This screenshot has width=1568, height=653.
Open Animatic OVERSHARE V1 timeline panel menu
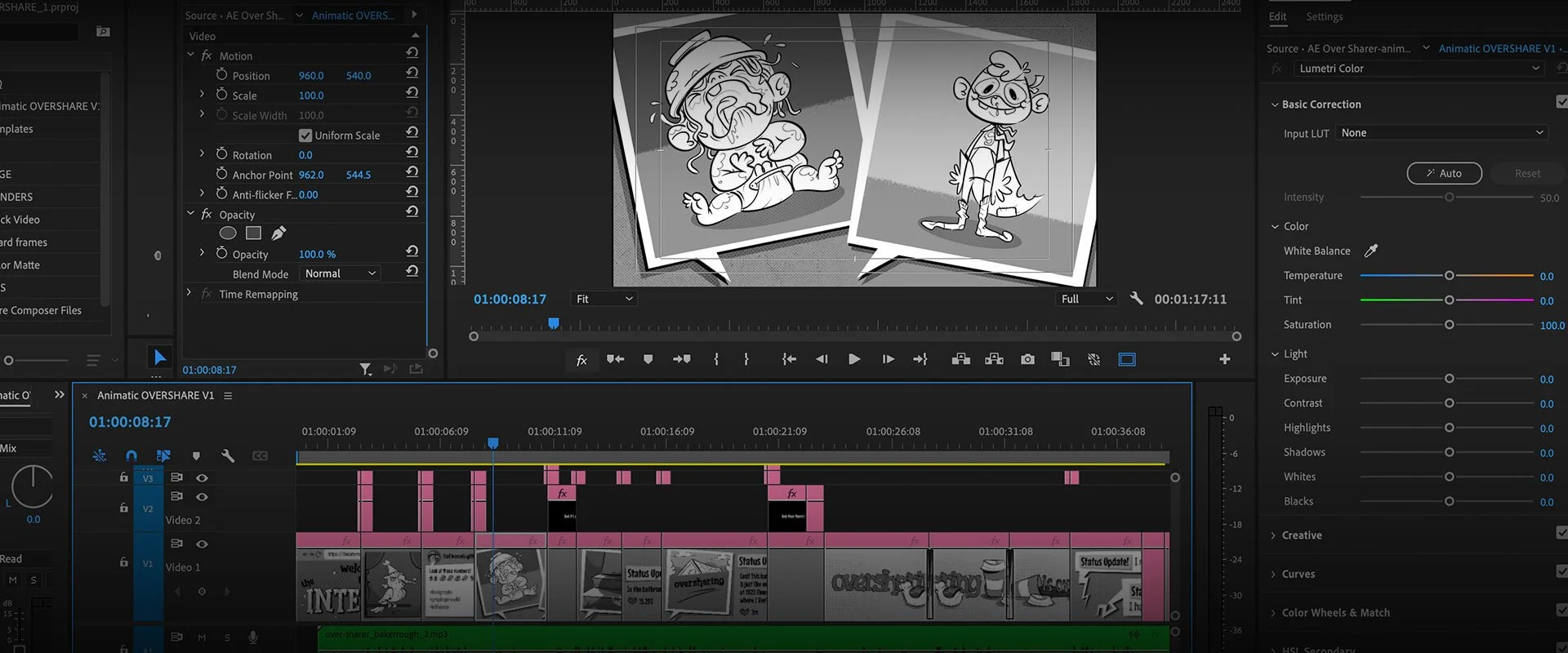tap(228, 396)
